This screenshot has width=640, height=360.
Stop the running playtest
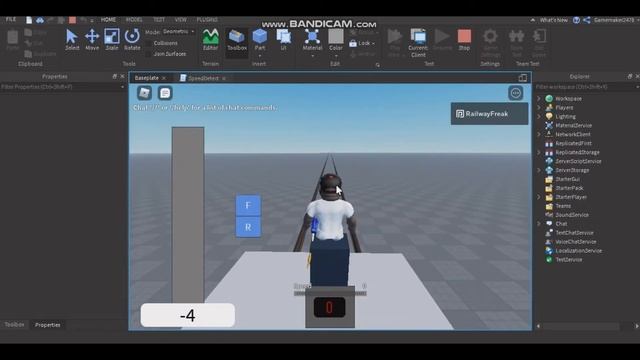tap(464, 40)
